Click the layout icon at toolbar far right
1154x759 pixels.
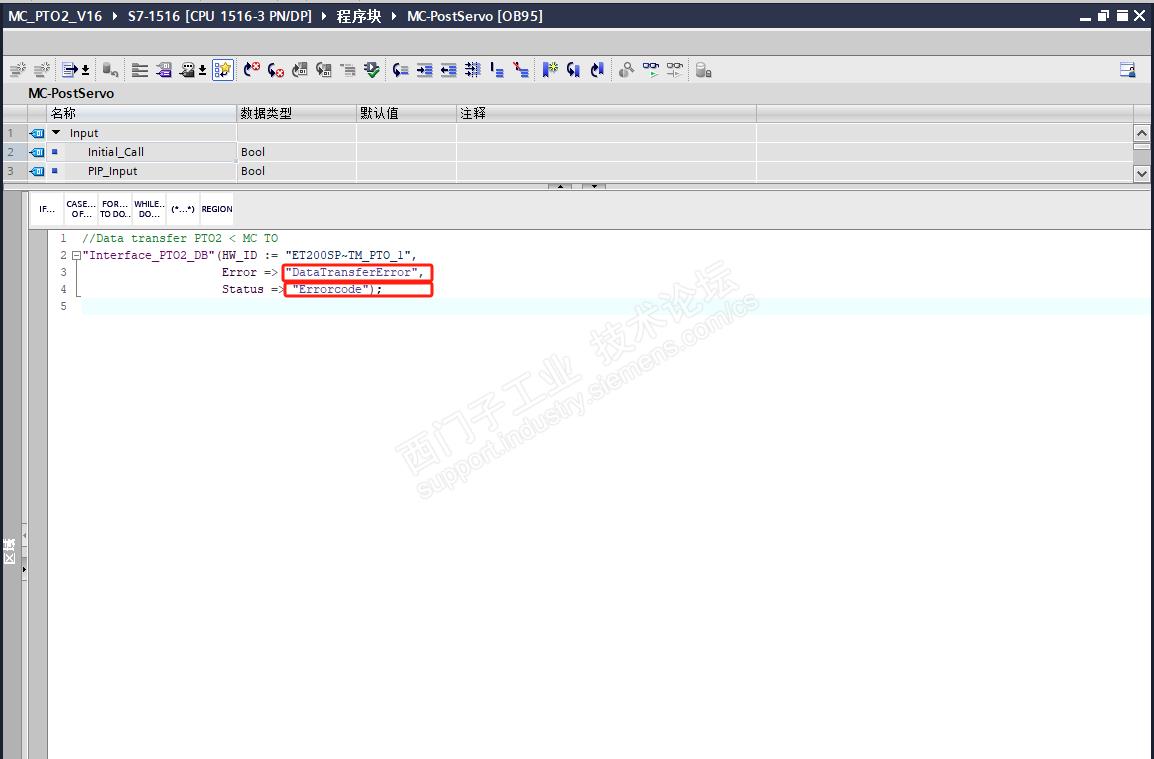click(x=1128, y=70)
